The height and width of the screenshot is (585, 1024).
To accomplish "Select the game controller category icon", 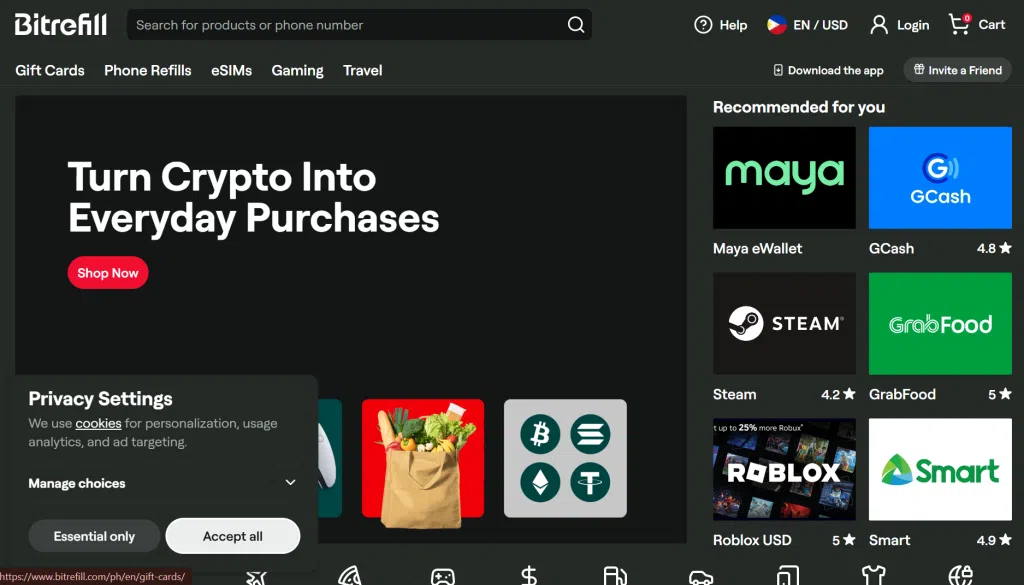I will [x=442, y=577].
